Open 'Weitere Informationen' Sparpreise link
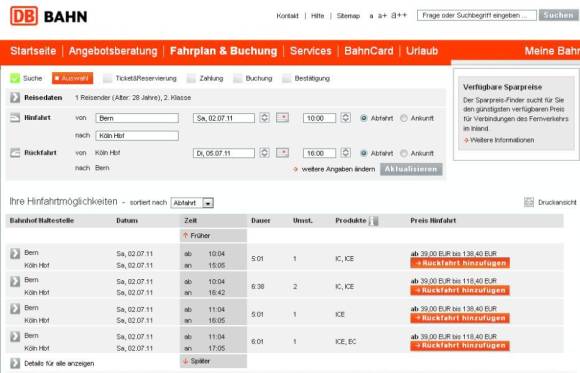Screen dimensions: 580x373 [502, 140]
